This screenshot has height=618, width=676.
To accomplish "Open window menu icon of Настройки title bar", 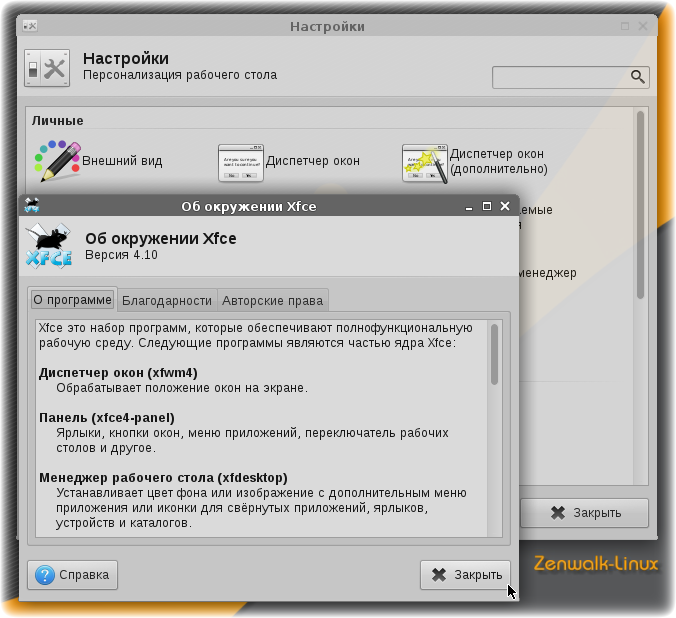I will point(30,26).
